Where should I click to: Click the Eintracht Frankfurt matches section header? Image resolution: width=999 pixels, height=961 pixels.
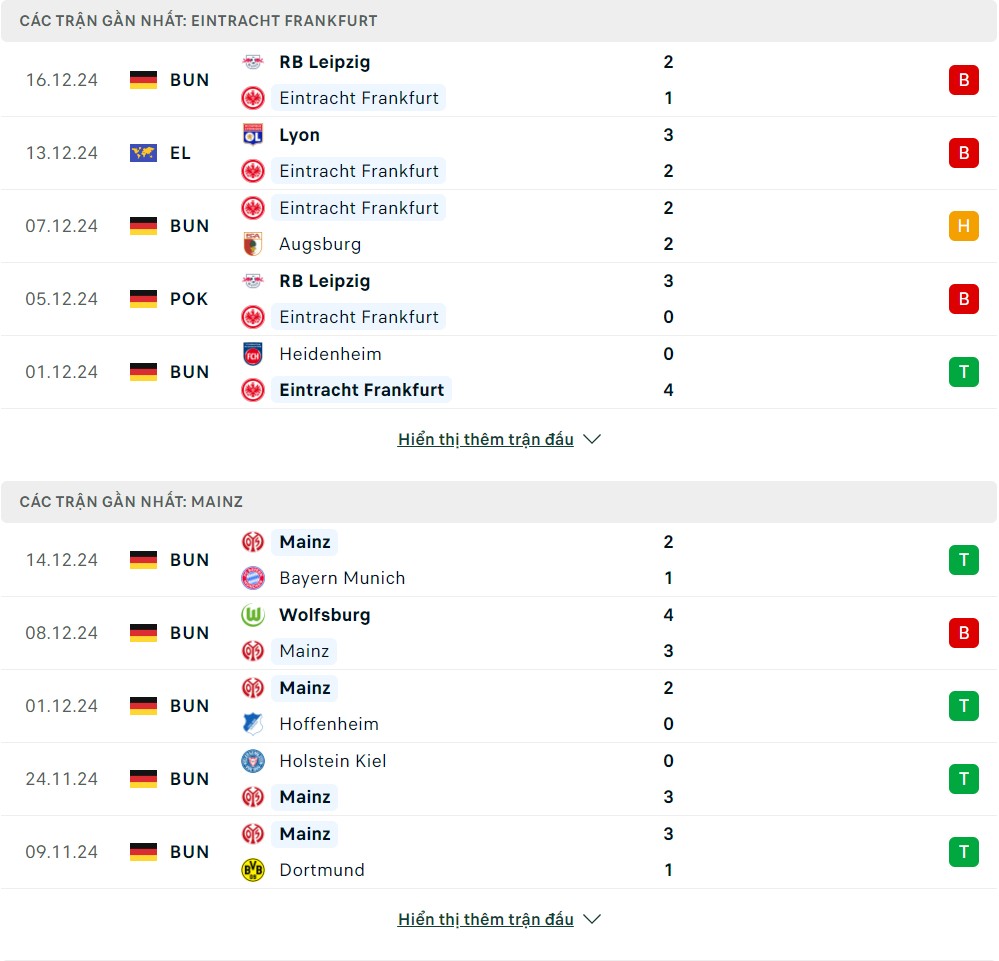pos(198,21)
